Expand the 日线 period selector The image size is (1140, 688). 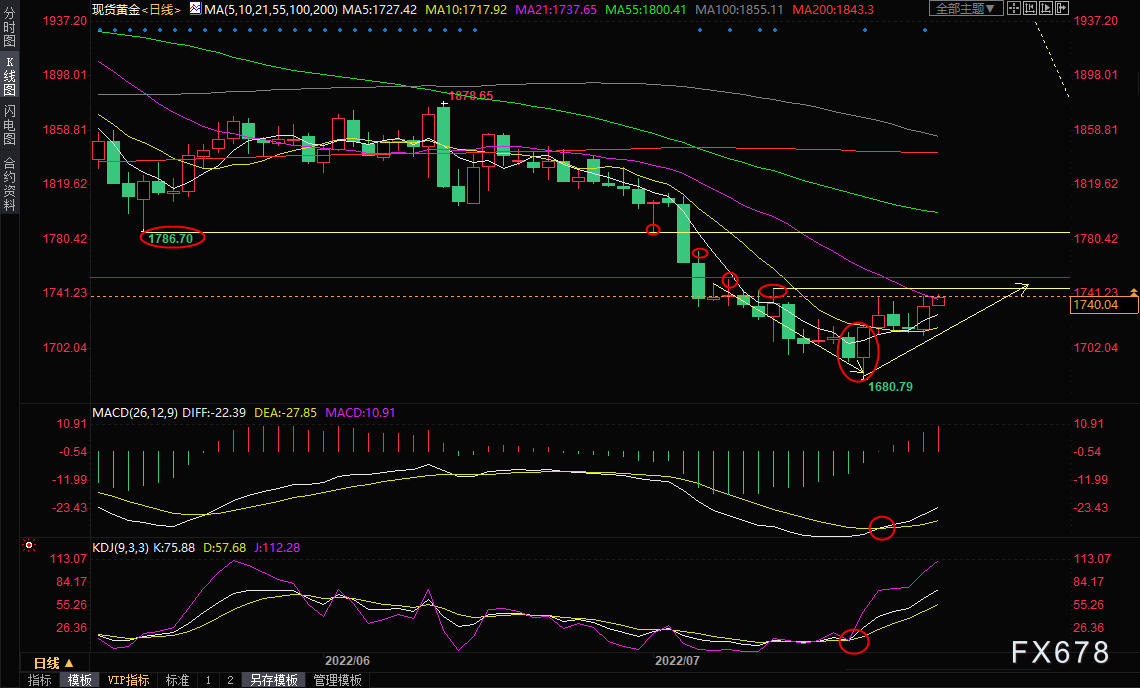pos(54,663)
